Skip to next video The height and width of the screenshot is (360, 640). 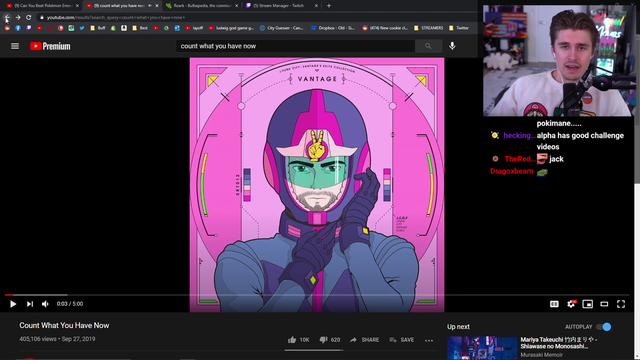(30, 304)
